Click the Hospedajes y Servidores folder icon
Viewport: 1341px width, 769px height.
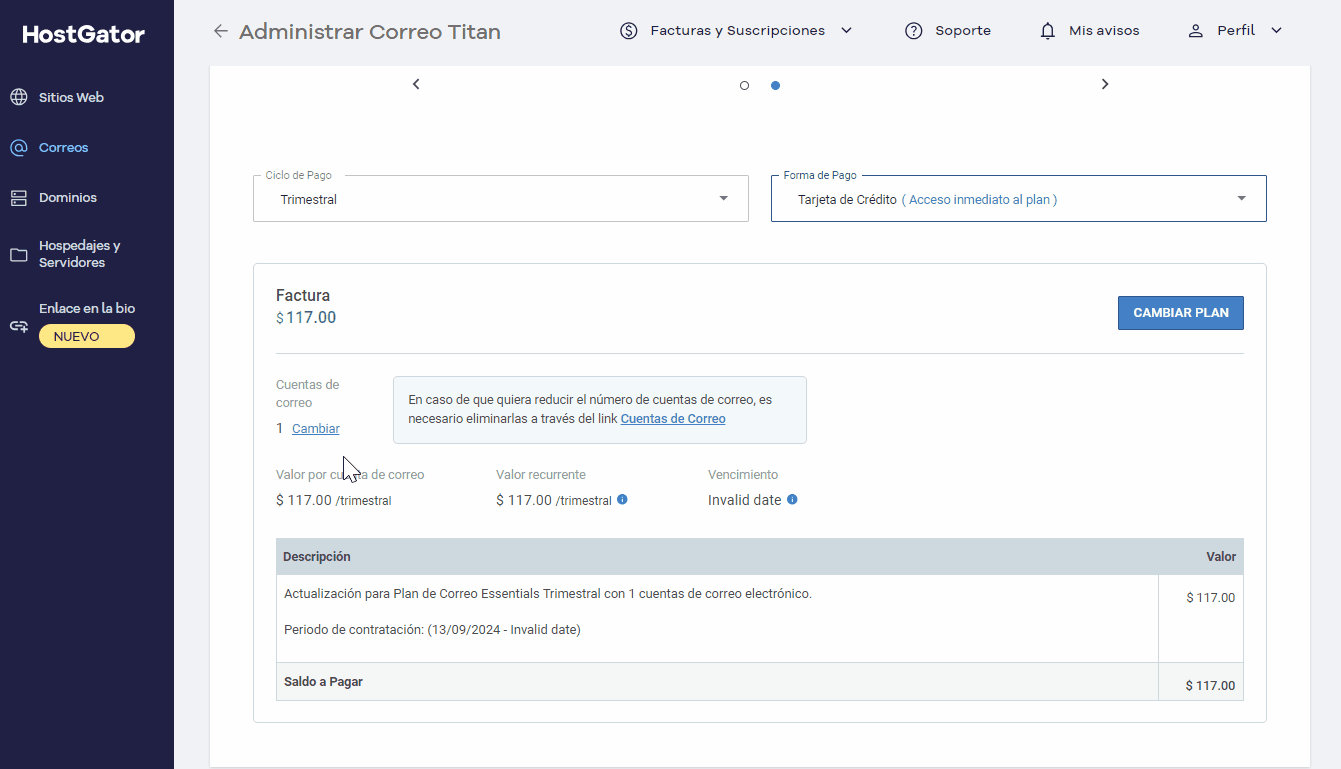[x=18, y=254]
